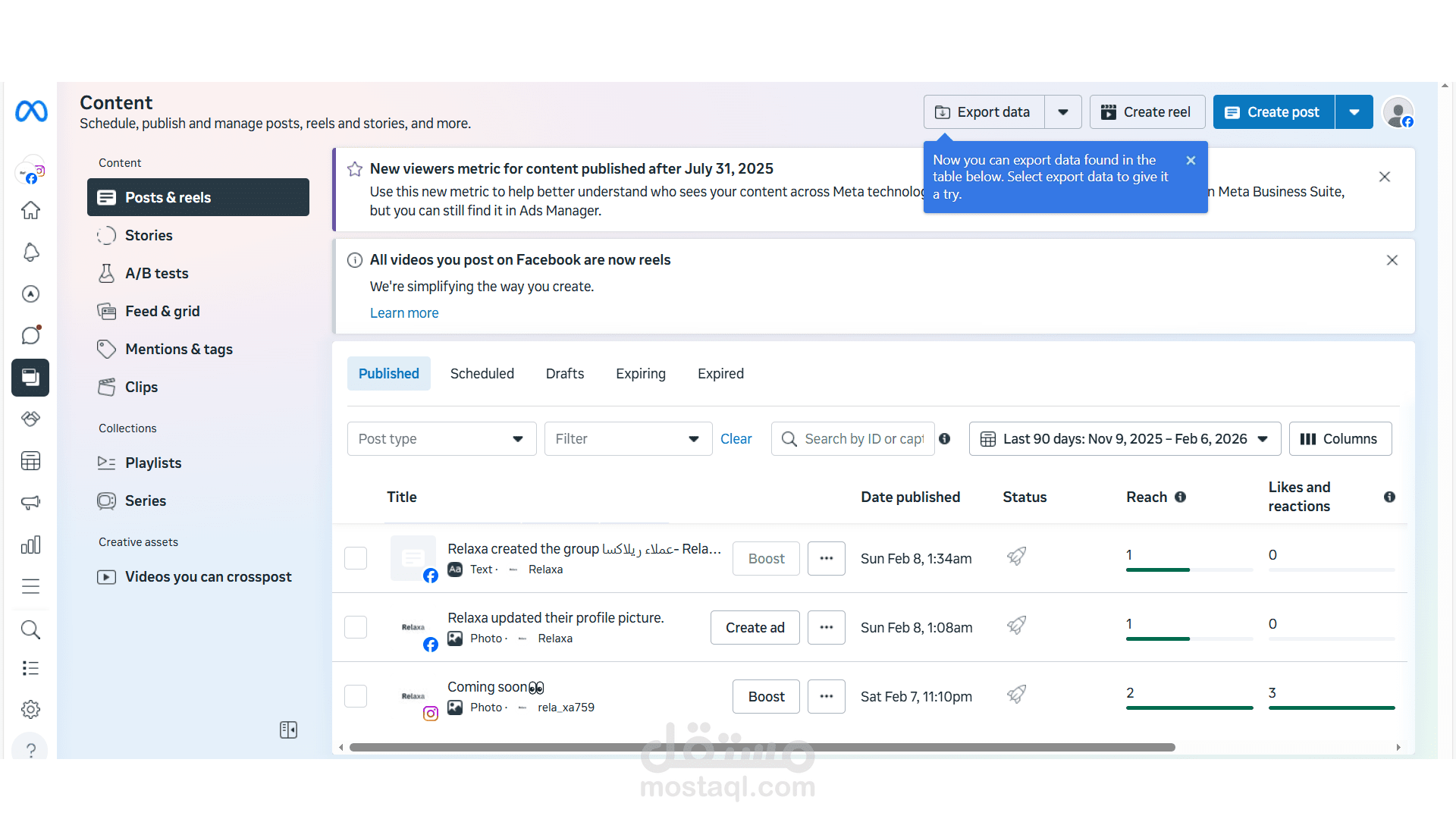Open the Inbox chat bubble icon

tap(30, 335)
